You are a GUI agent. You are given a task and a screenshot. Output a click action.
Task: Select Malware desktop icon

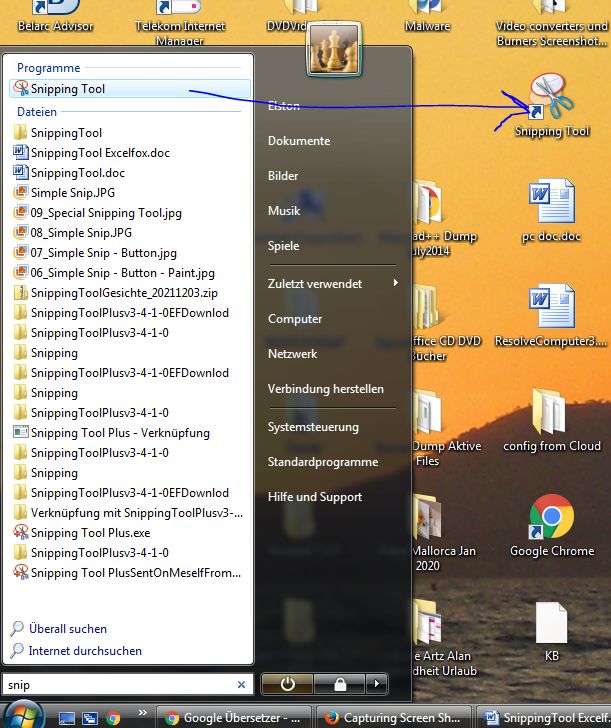(427, 16)
